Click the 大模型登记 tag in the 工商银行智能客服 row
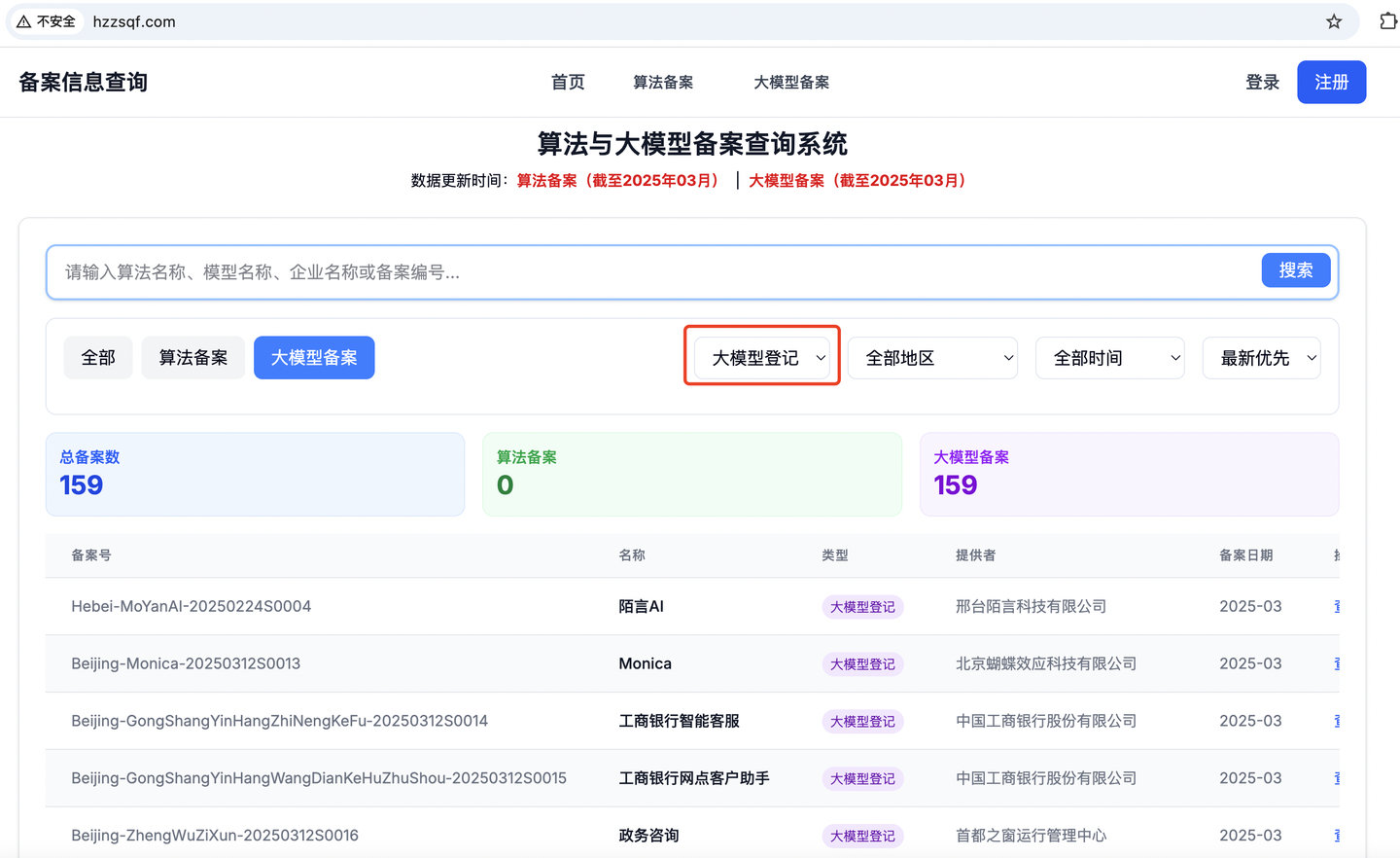This screenshot has width=1400, height=858. tap(862, 722)
